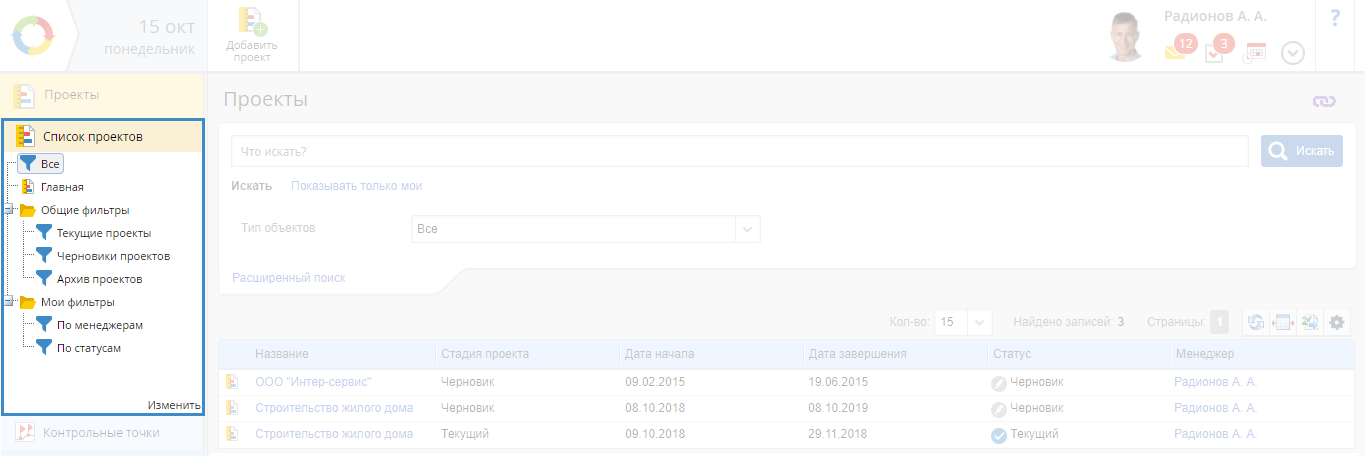Sort by Дата завершения column header
Viewport: 1365px width, 456px height.
[x=858, y=354]
